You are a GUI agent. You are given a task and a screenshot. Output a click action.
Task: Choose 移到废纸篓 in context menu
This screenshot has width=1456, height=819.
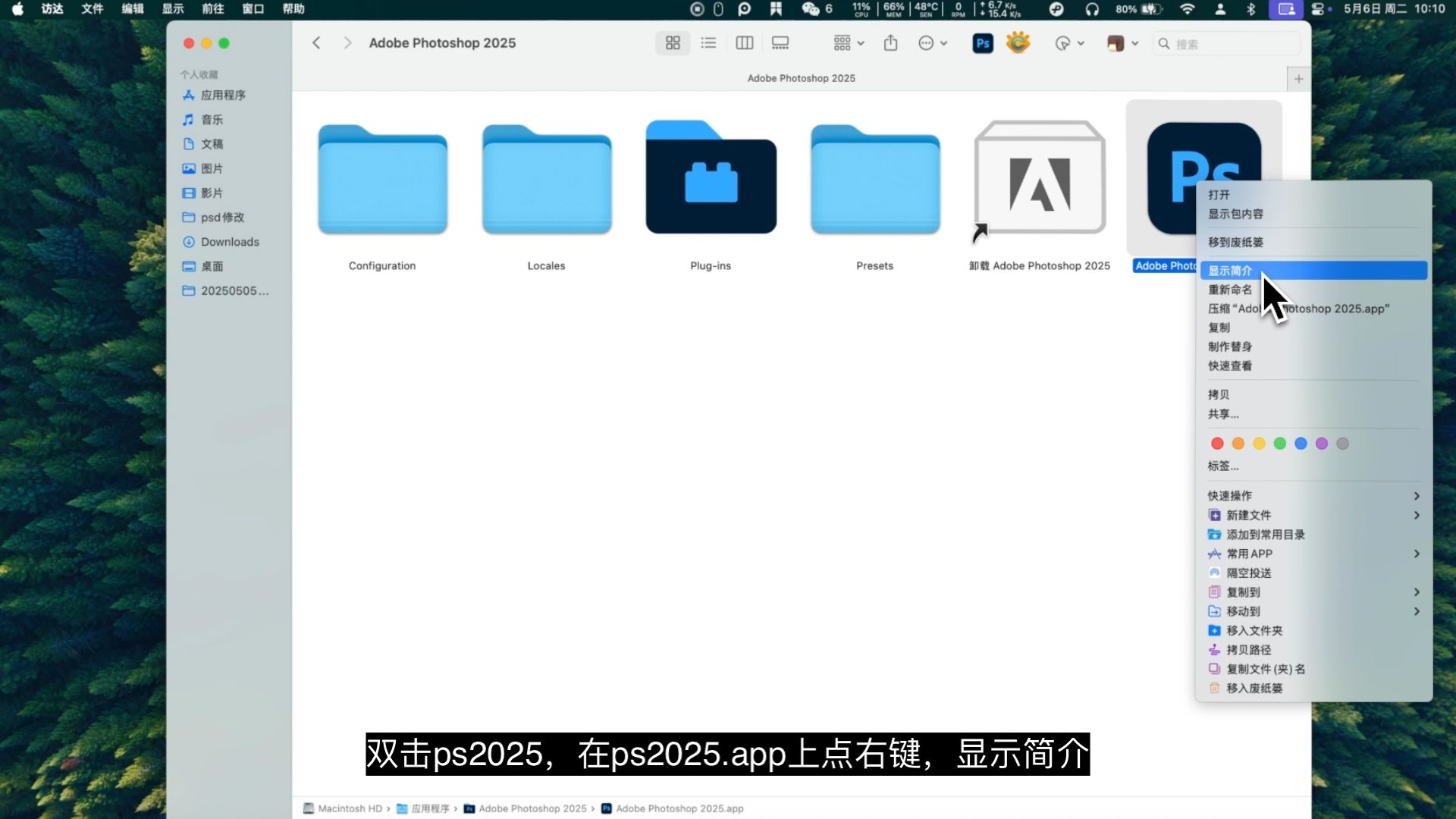pos(1313,243)
